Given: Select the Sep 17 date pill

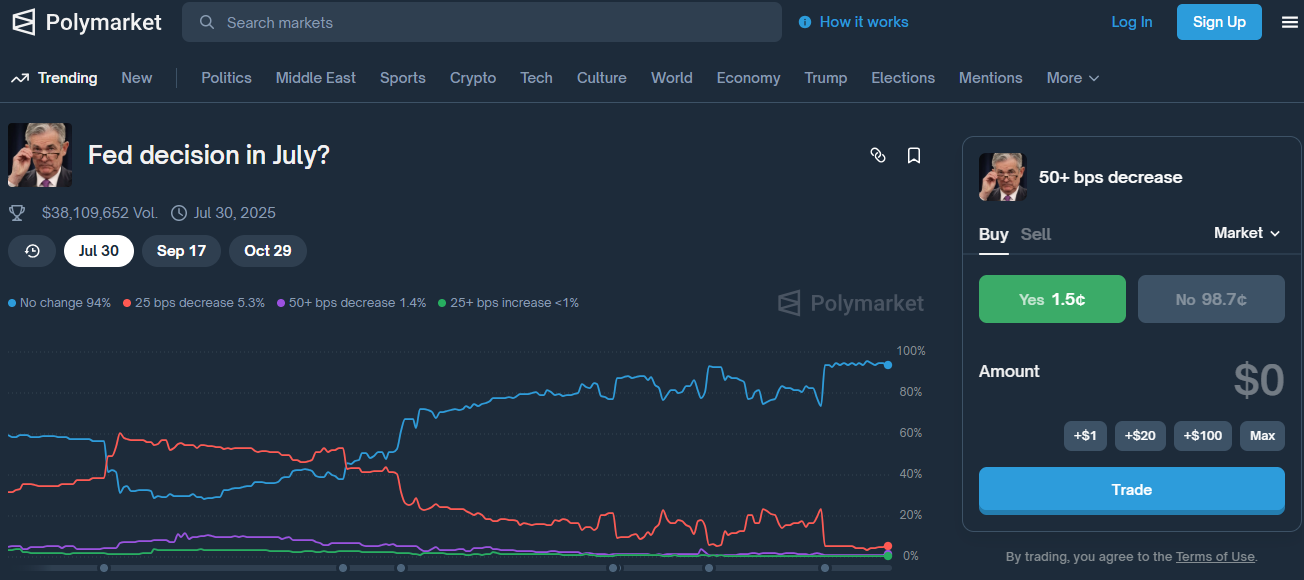Looking at the screenshot, I should coord(181,251).
